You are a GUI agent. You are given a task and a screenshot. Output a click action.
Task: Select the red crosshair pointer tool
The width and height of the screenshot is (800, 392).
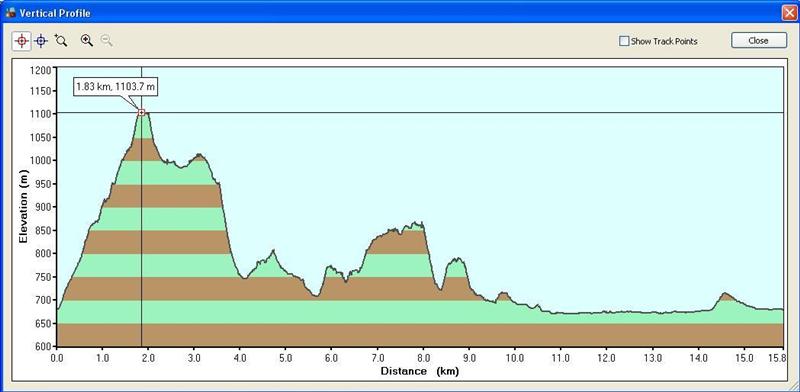[21, 41]
